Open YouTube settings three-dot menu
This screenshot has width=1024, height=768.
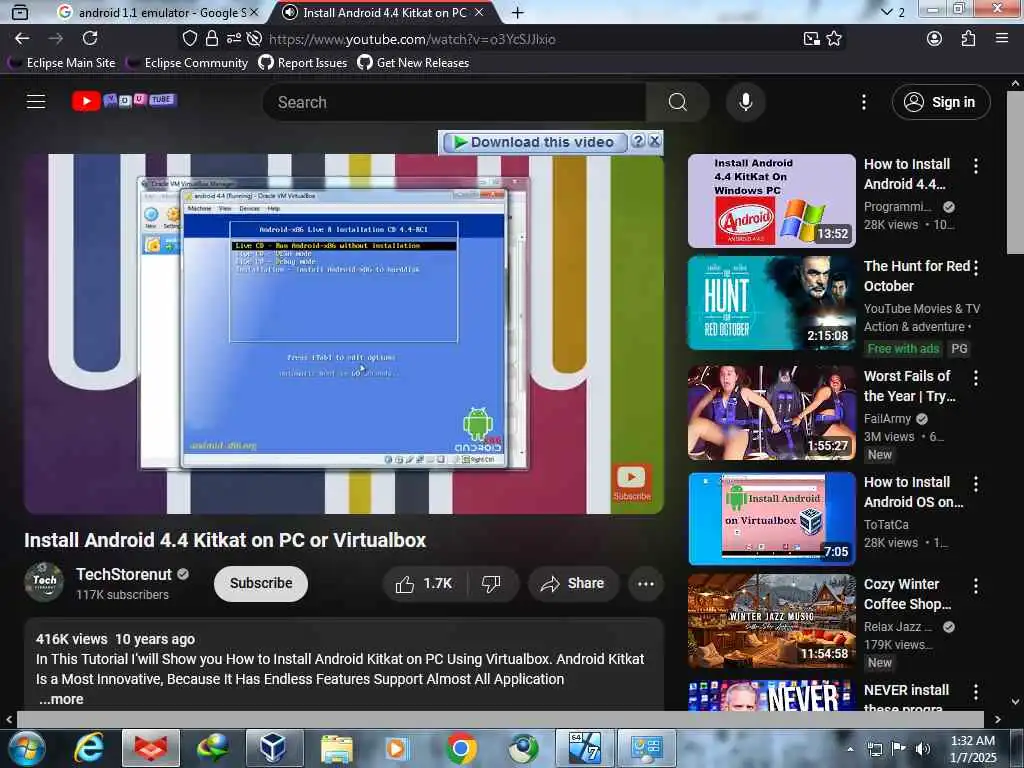pos(863,102)
